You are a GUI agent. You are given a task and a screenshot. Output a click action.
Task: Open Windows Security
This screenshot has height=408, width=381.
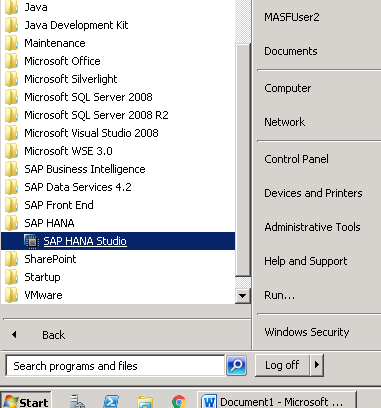coord(307,332)
